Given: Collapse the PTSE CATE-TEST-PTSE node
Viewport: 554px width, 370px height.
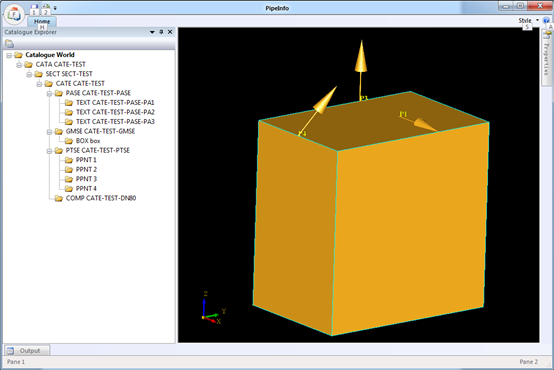Looking at the screenshot, I should (x=49, y=151).
